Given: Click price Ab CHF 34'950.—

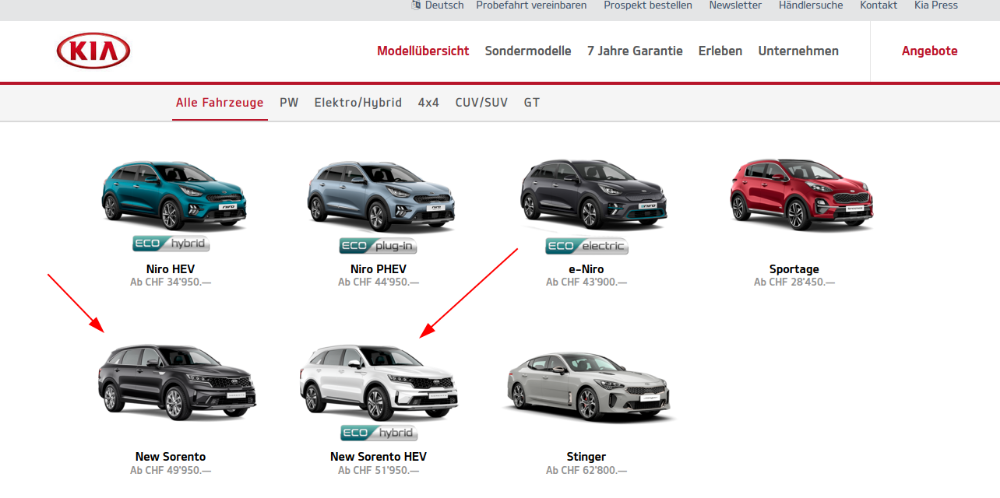Looking at the screenshot, I should coord(170,282).
